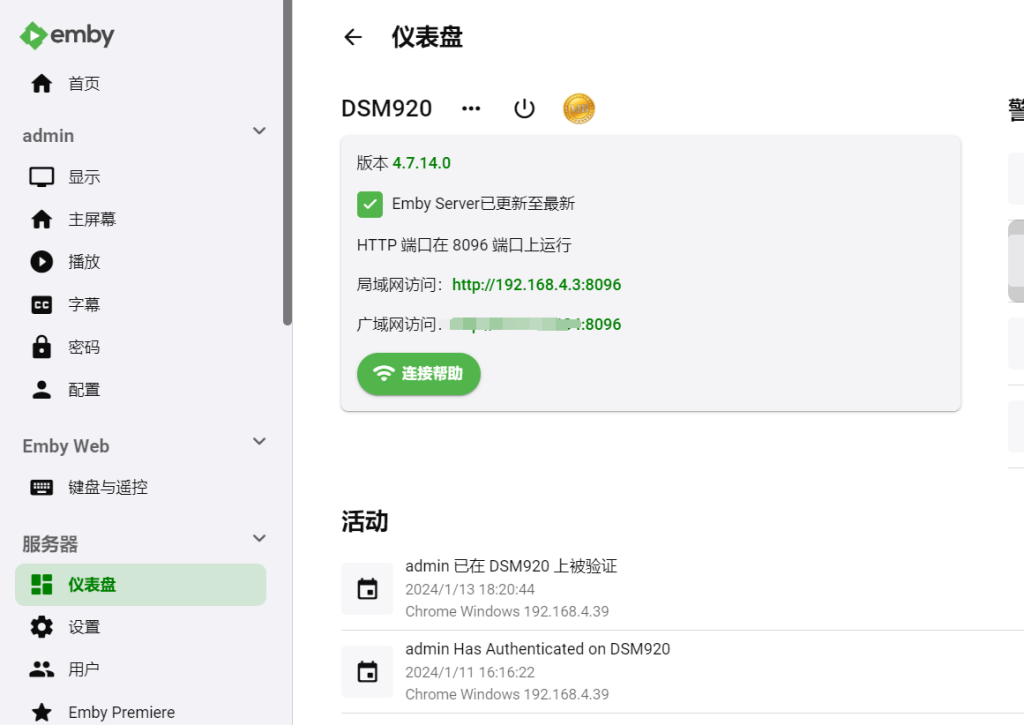1024x725 pixels.
Task: Select 显示 menu item
Action: point(140,177)
